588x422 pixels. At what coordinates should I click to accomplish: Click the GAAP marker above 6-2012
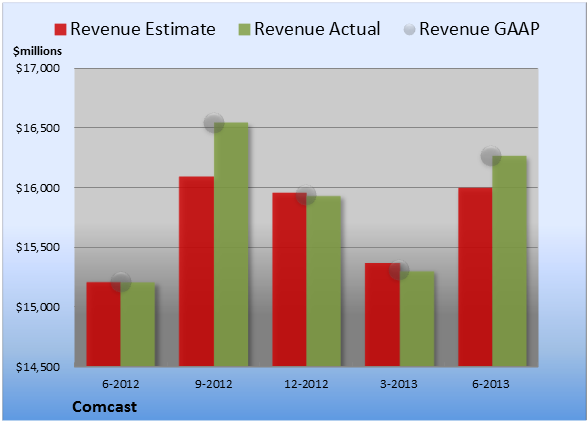click(121, 282)
